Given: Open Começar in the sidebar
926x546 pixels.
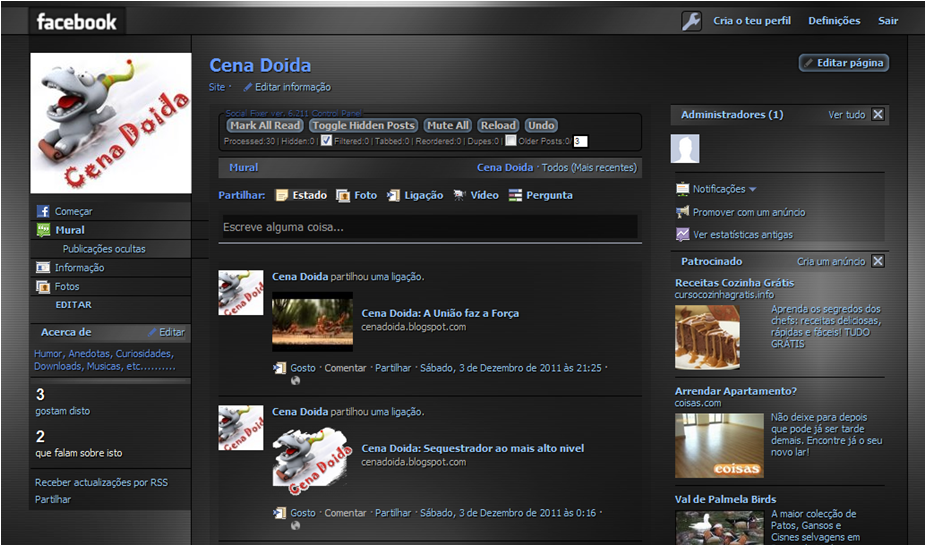Looking at the screenshot, I should coord(74,211).
